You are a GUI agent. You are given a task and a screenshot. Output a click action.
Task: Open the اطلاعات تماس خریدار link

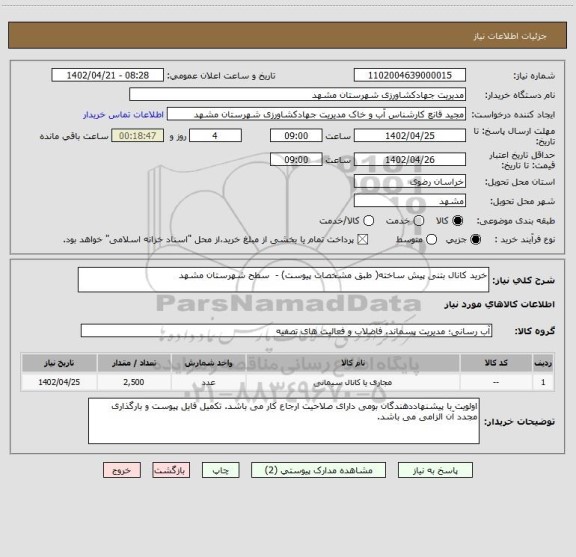(x=123, y=115)
